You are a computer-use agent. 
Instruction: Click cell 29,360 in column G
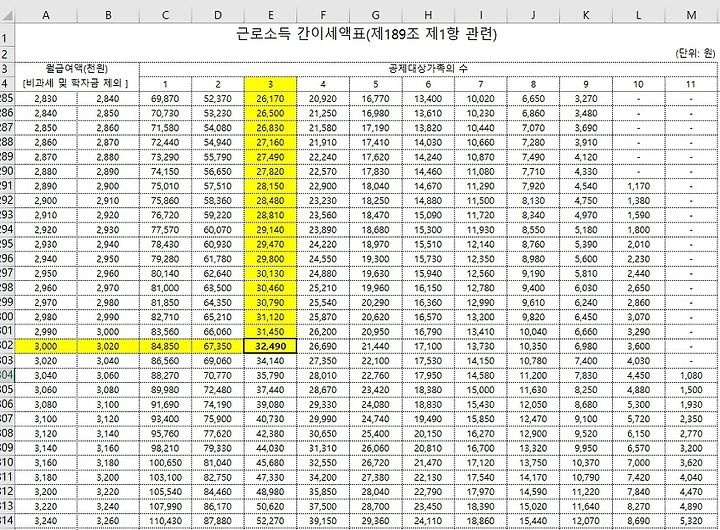[376, 521]
